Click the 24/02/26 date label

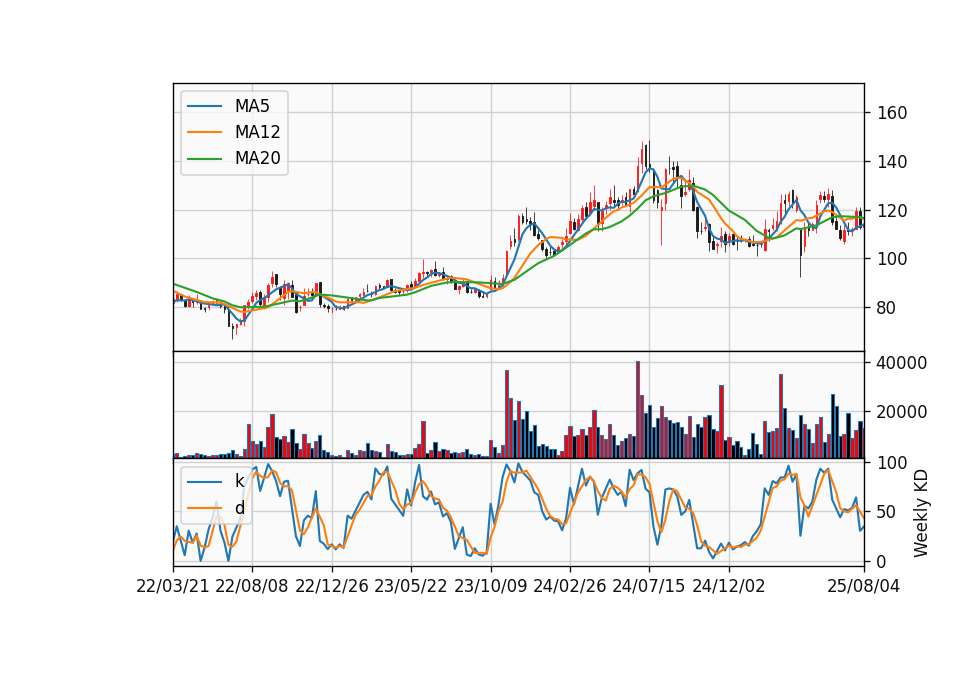tap(570, 587)
